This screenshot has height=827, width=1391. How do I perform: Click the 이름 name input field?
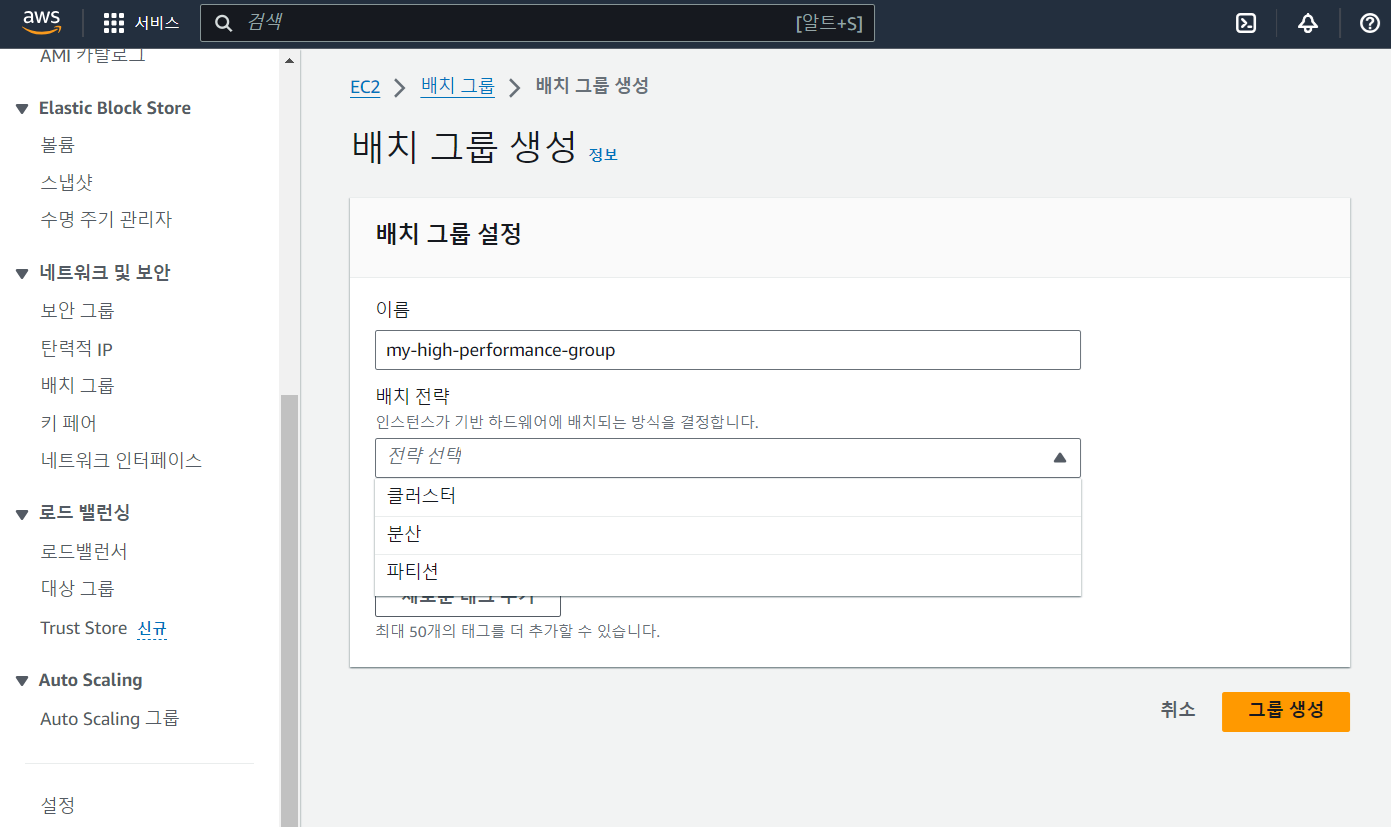click(x=727, y=350)
